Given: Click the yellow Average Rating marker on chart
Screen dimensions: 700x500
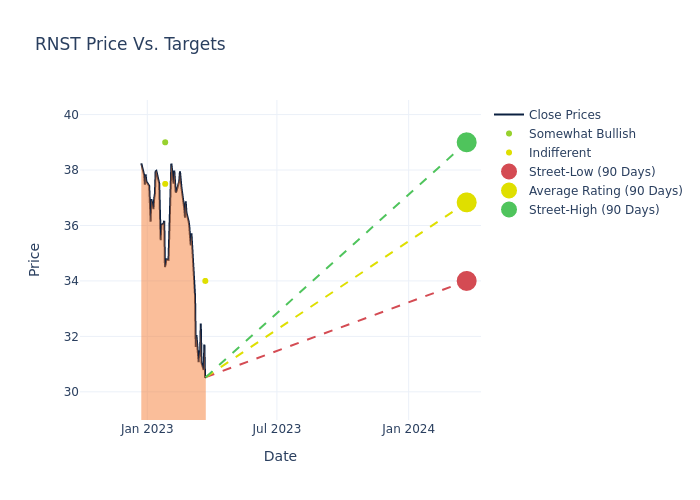Looking at the screenshot, I should 466,202.
